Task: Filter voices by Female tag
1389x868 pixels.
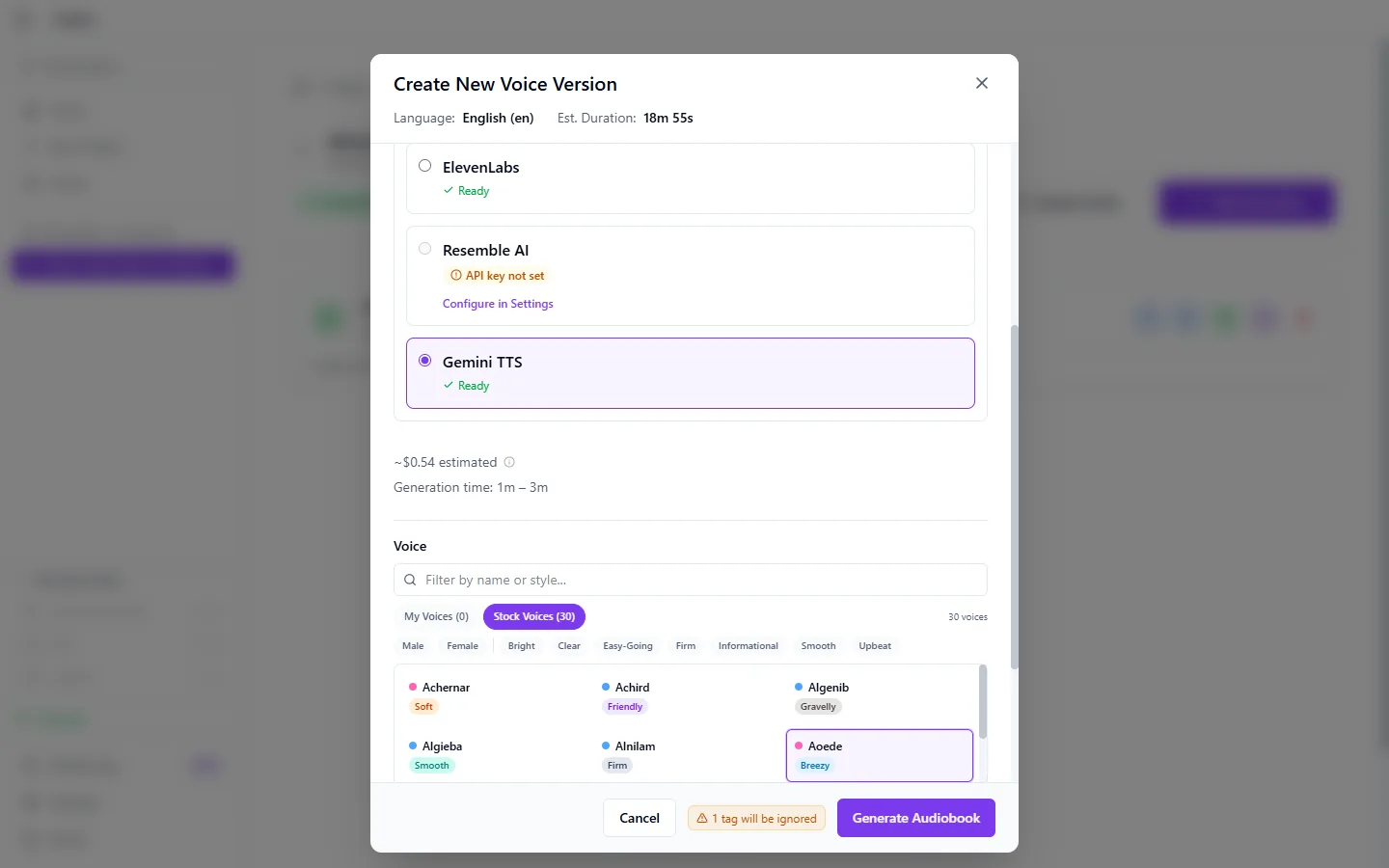Action: tap(462, 646)
